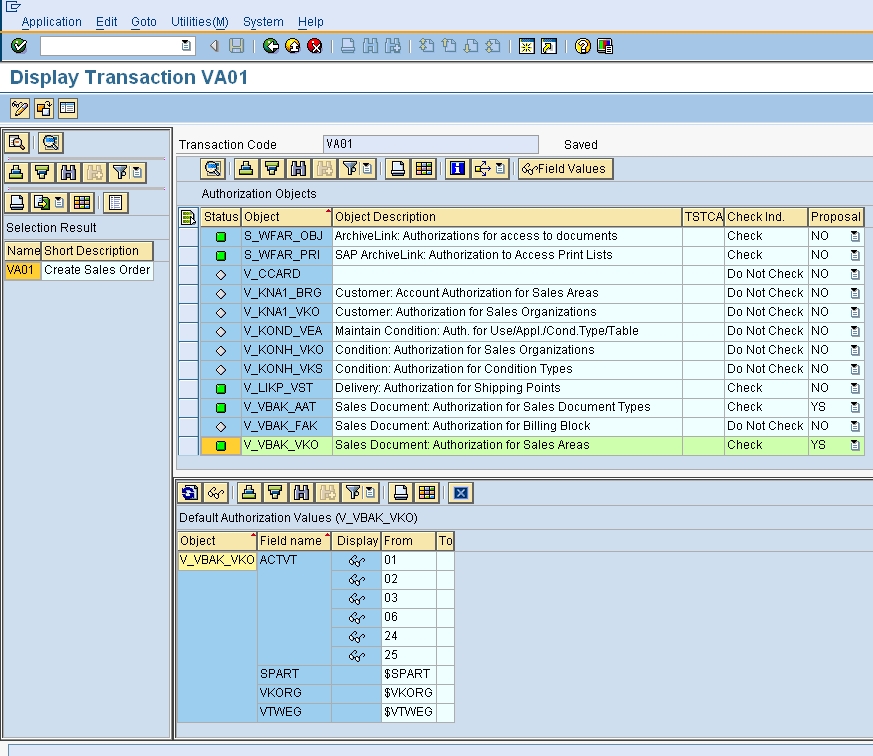Select row of V_VBAK_AAT using row selector
Screen dimensions: 873x756
pos(188,407)
